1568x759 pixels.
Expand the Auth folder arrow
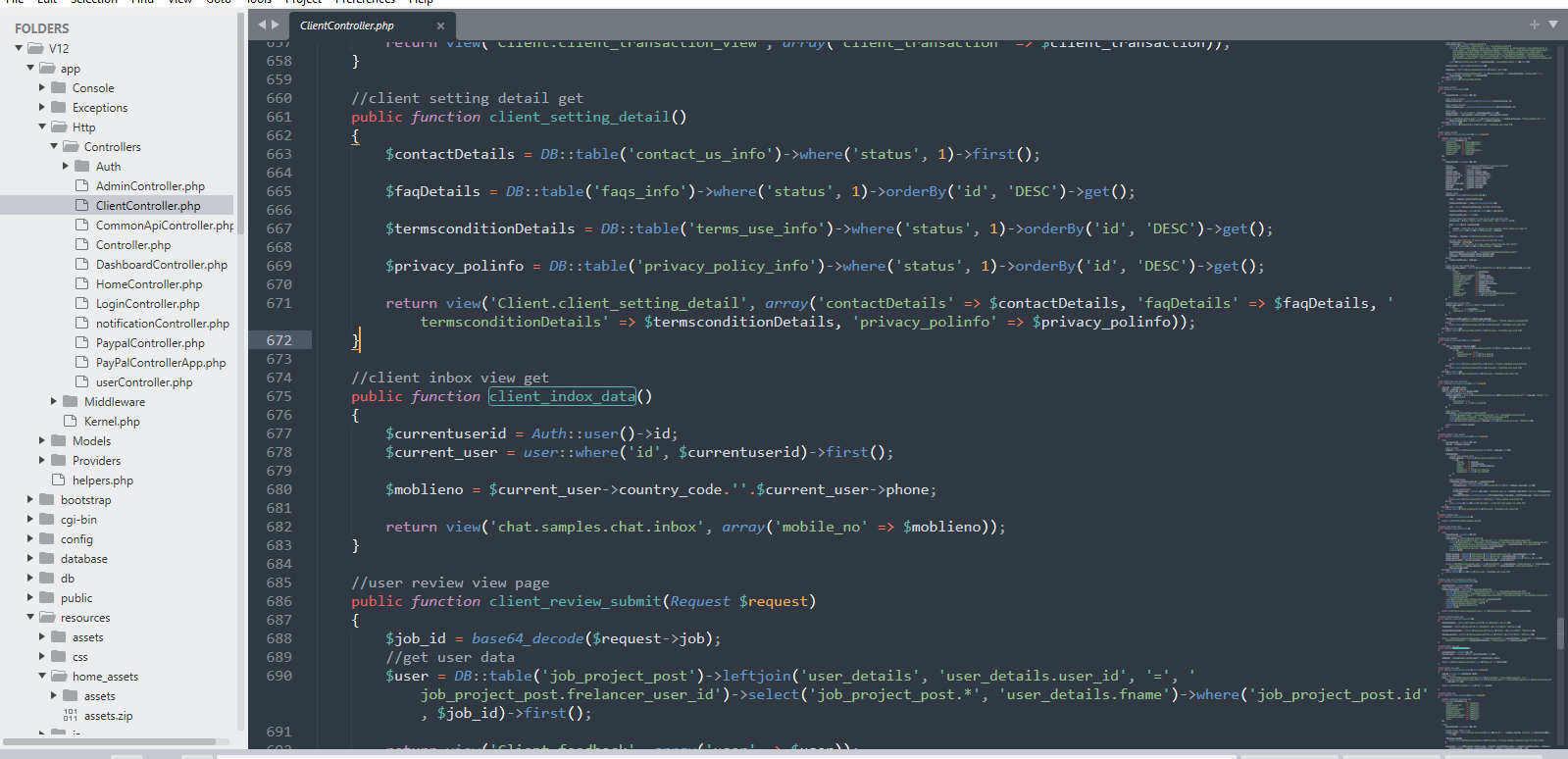66,167
